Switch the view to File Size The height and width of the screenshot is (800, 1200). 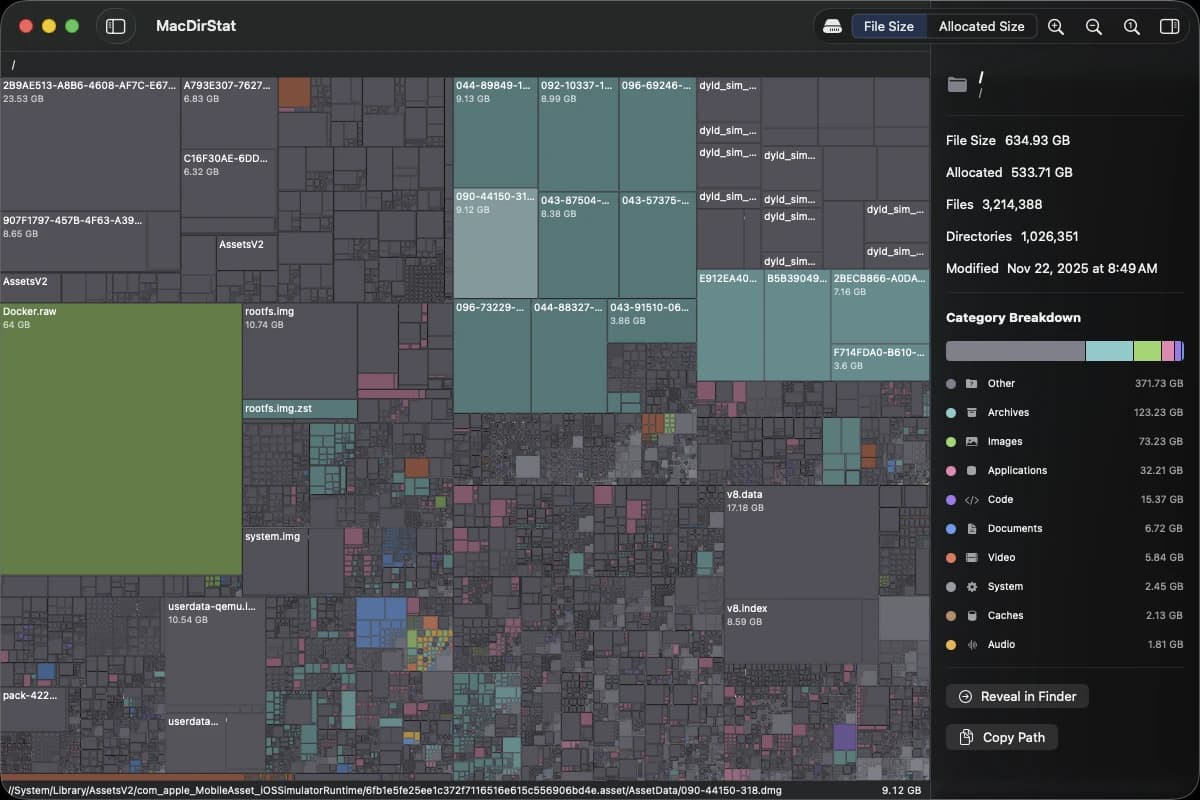(888, 27)
